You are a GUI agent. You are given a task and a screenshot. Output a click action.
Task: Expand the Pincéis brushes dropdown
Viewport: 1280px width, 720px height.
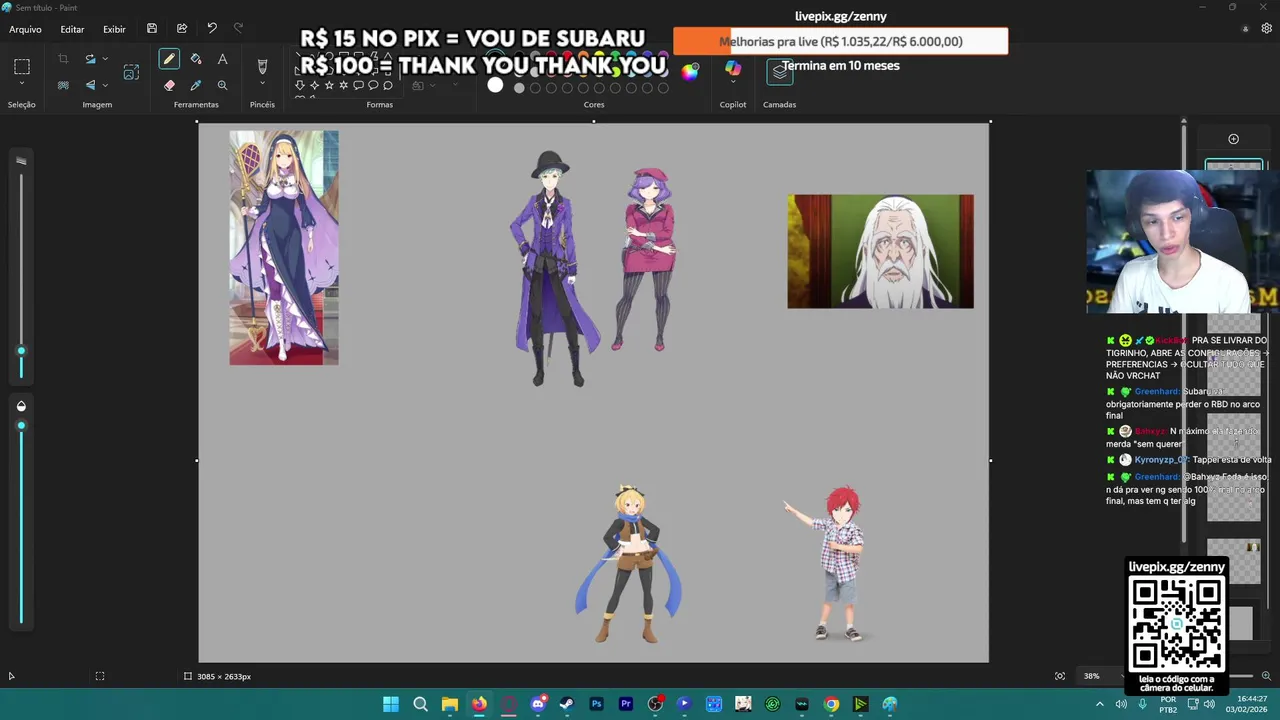tap(262, 84)
